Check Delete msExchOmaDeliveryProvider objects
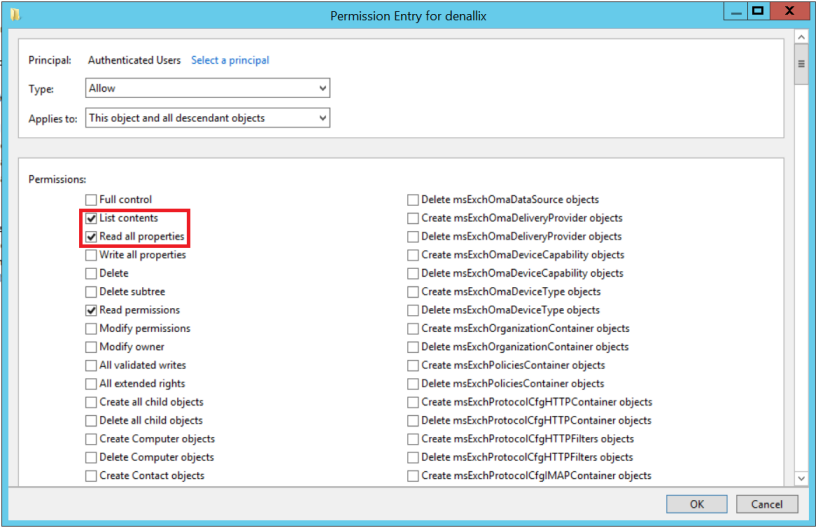This screenshot has width=818, height=528. [413, 236]
